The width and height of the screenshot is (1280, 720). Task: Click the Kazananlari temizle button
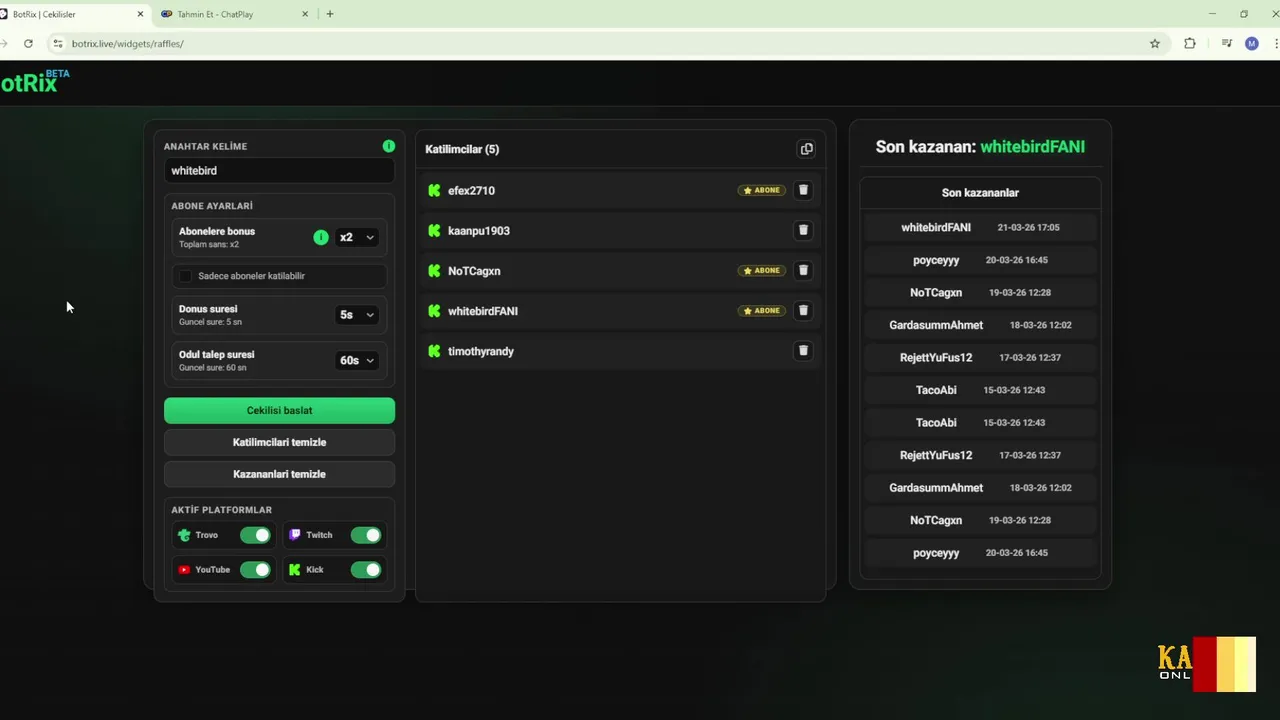(279, 474)
